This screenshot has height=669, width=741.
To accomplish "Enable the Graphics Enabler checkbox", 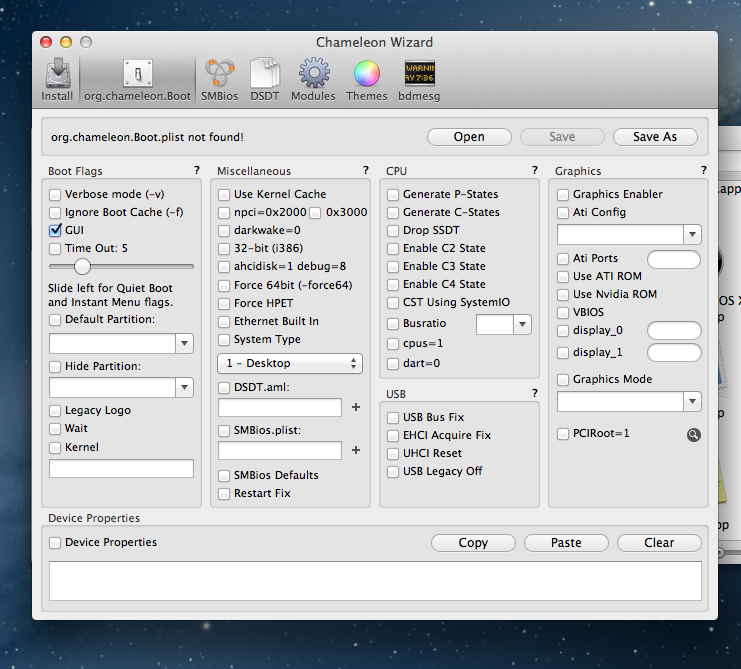I will coord(564,194).
